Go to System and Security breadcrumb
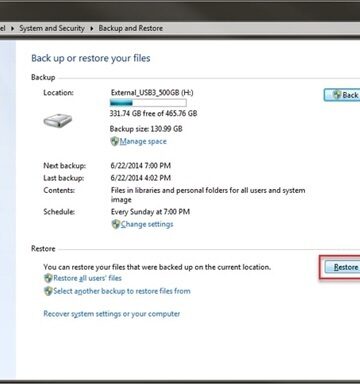This screenshot has width=360, height=384. [52, 28]
